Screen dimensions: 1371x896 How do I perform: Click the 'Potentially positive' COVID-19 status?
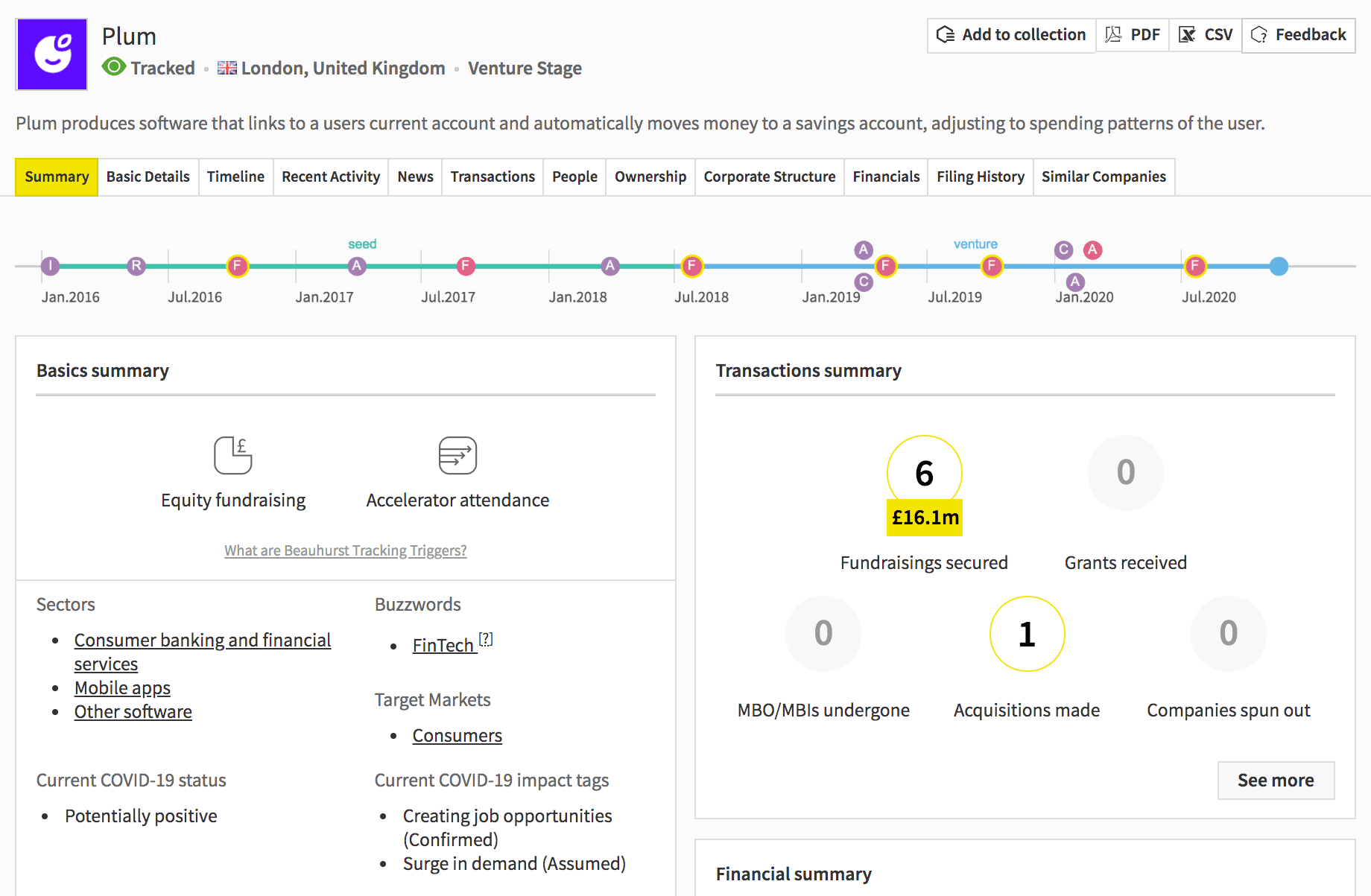click(x=141, y=816)
